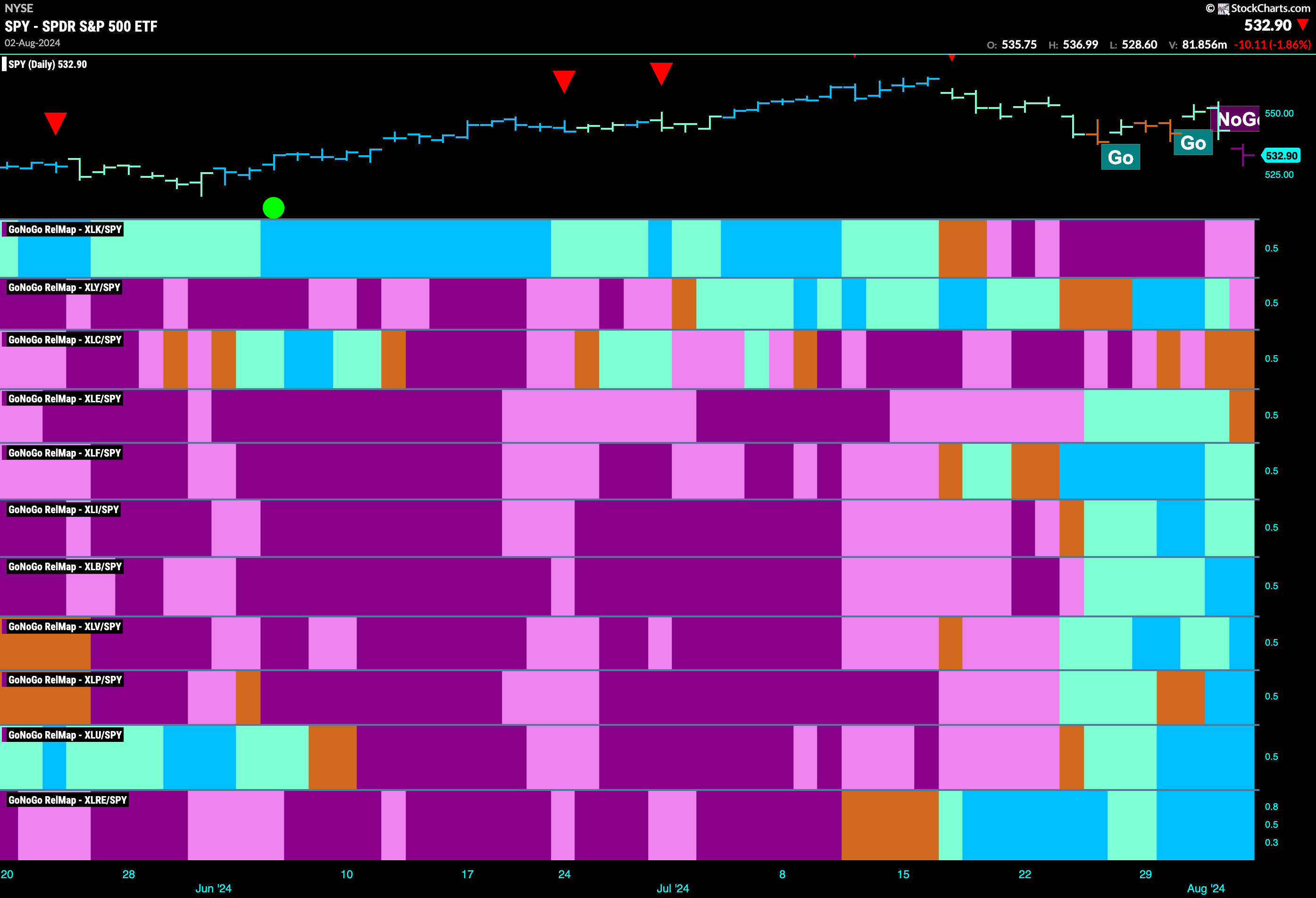Click the volume value 81.856m
1316x898 pixels.
pyautogui.click(x=1204, y=44)
